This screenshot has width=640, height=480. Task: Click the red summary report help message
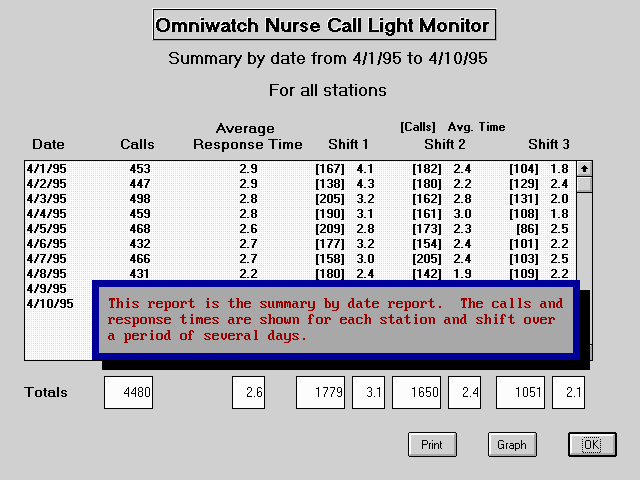coord(335,320)
